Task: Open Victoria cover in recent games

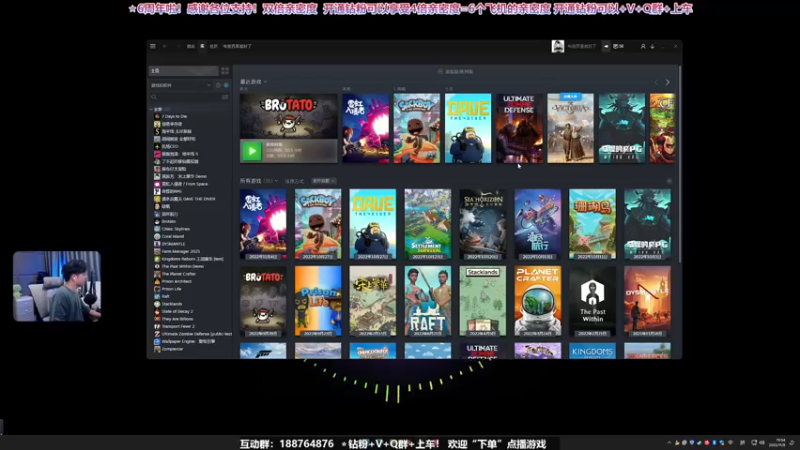Action: [570, 128]
